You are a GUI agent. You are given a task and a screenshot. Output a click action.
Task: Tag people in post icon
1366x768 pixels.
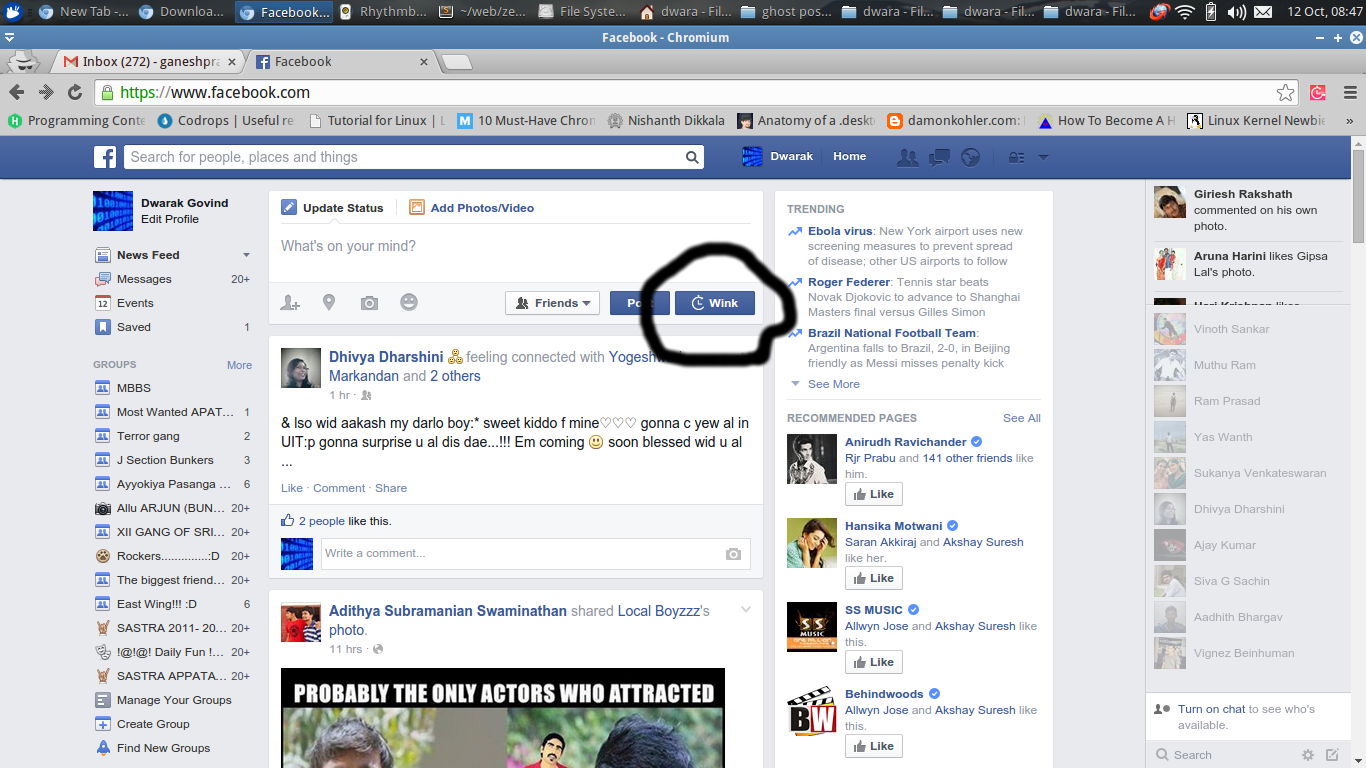[290, 302]
